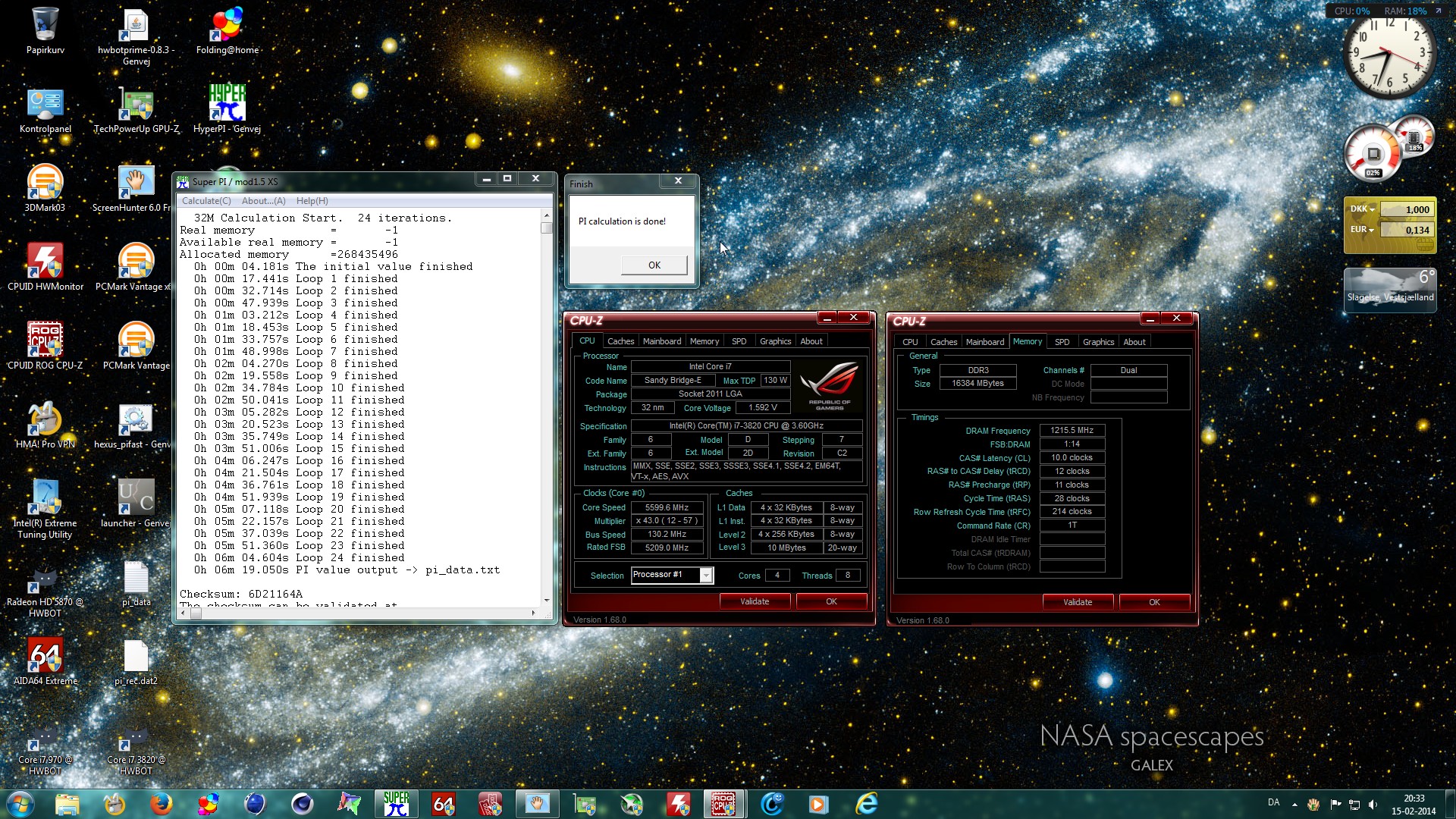Switch to Caches tab in left CPU-Z
This screenshot has width=1456, height=819.
620,341
